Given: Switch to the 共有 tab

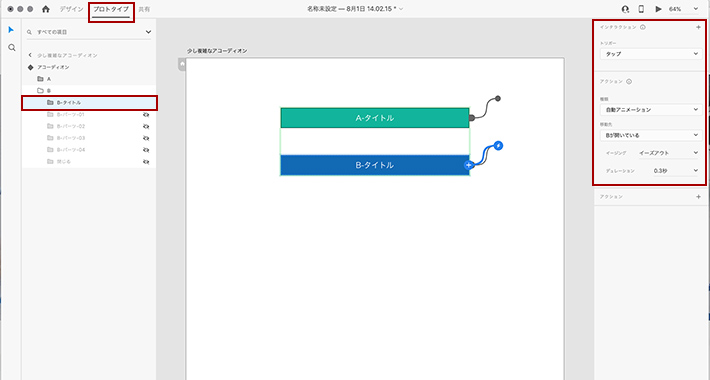Looking at the screenshot, I should point(144,9).
